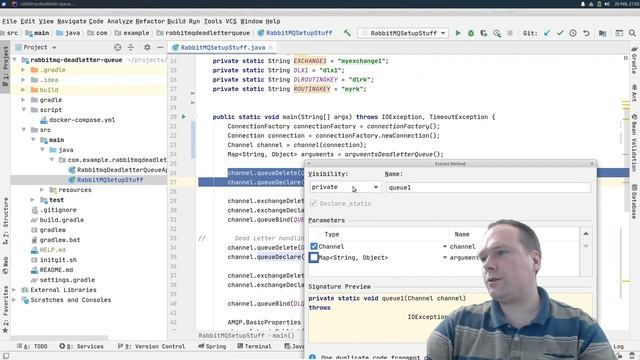Open the profiler run icon
Image resolution: width=640 pixels, height=360 pixels.
click(497, 33)
